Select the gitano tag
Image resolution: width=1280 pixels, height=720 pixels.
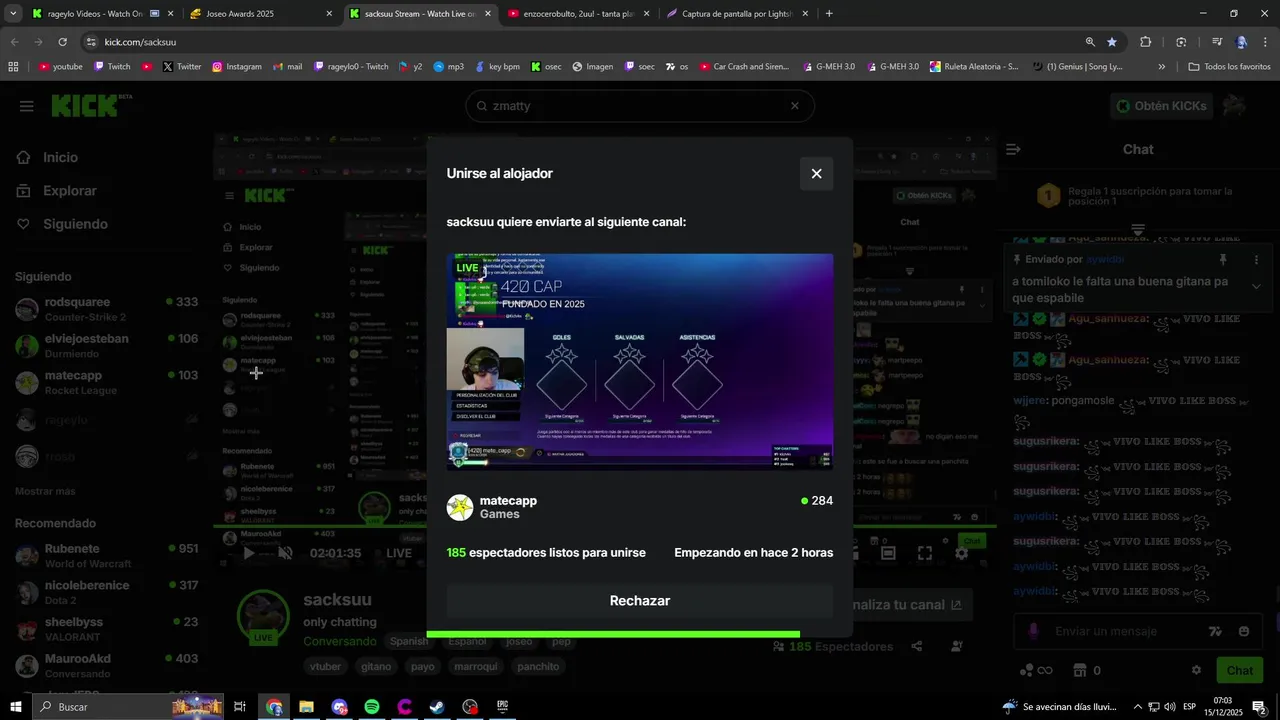(376, 666)
